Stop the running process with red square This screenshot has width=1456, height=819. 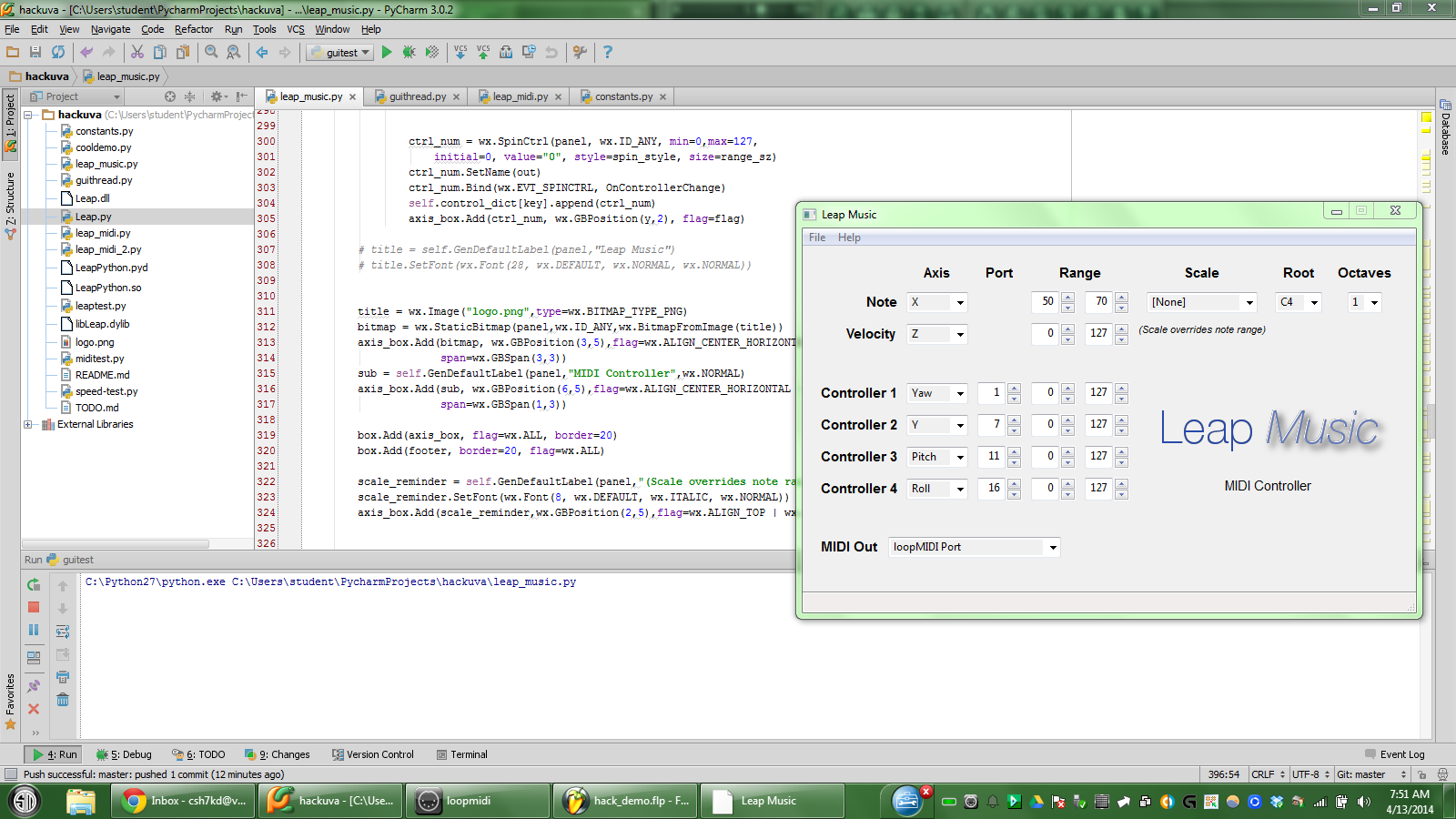click(34, 607)
